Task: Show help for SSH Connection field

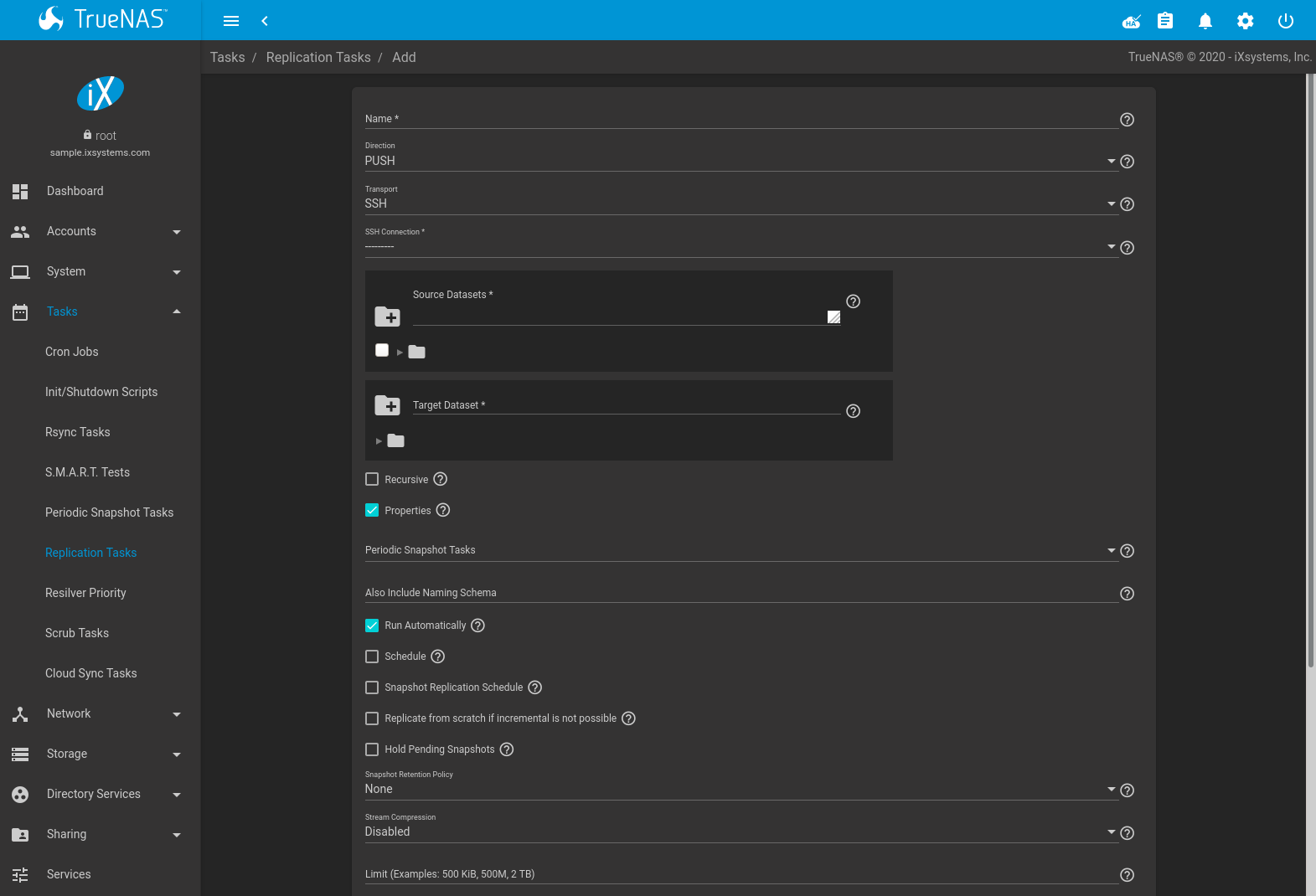Action: click(1128, 248)
